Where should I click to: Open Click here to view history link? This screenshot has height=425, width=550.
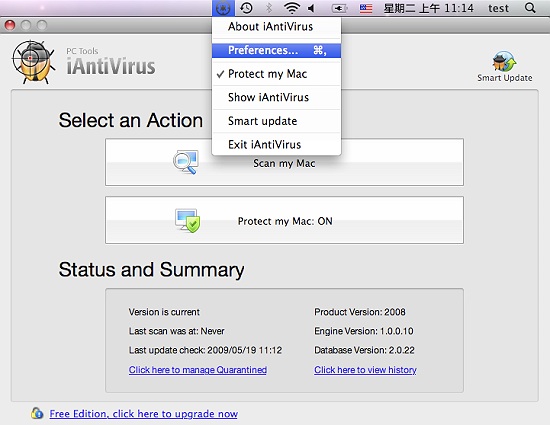pos(365,370)
